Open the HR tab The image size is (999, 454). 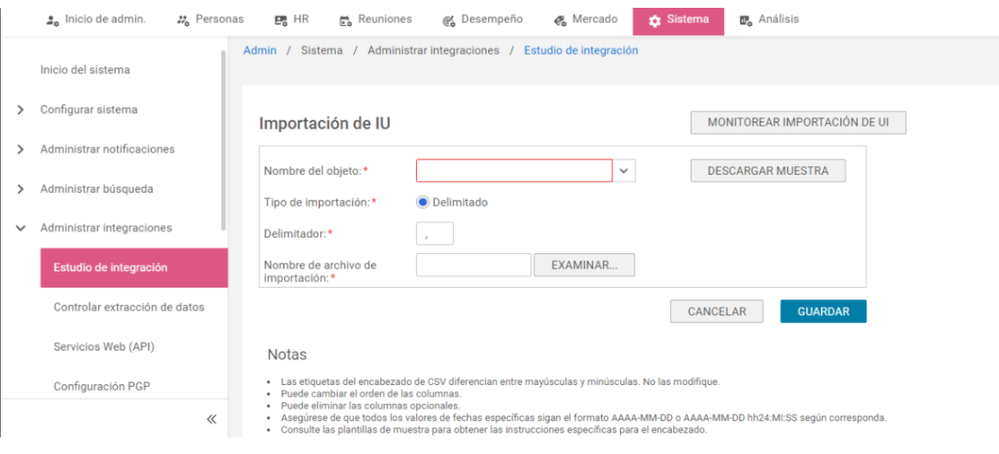point(291,20)
